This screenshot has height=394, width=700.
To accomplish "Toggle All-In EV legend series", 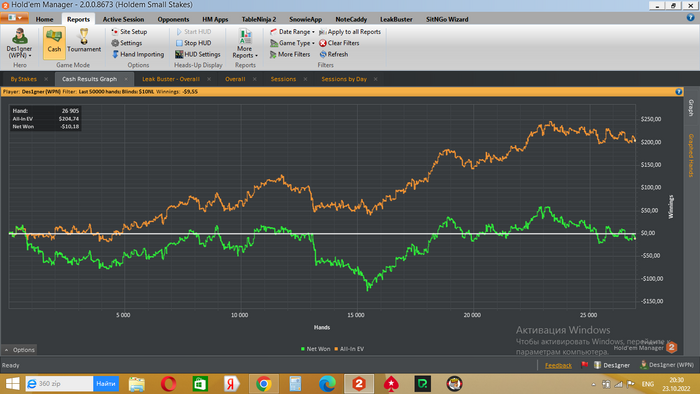I will tap(349, 349).
